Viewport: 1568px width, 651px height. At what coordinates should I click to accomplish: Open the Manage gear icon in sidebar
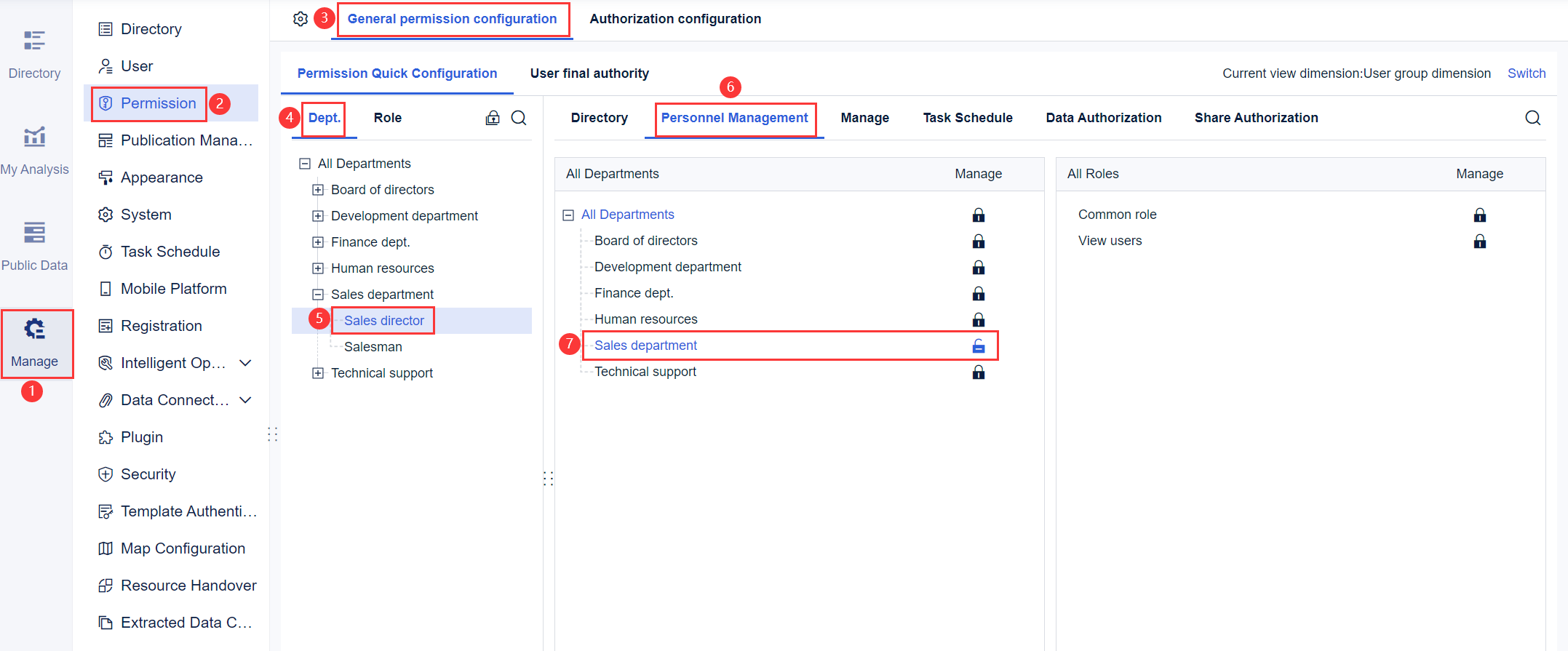click(x=34, y=330)
